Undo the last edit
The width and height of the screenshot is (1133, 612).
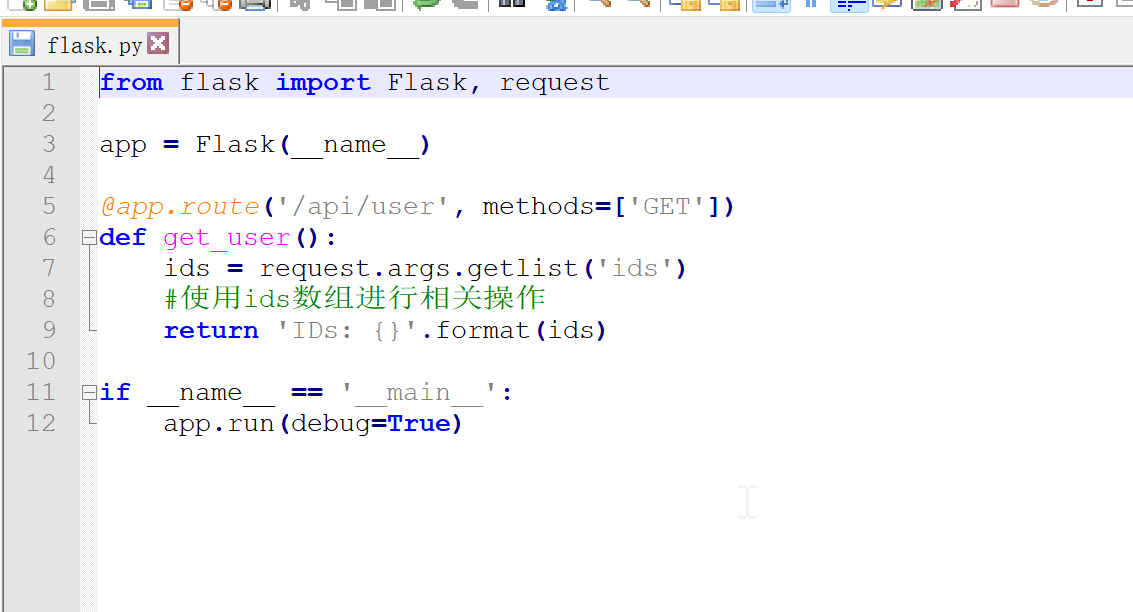426,6
